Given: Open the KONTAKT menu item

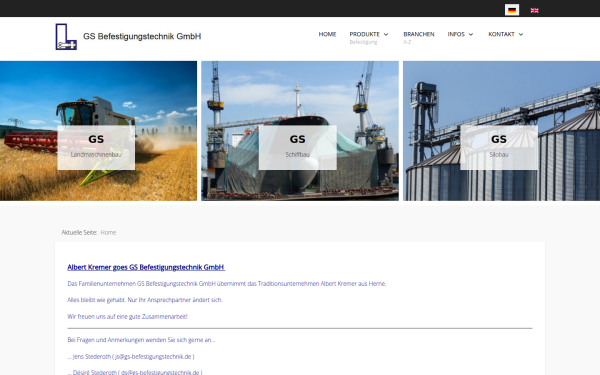Looking at the screenshot, I should [501, 34].
